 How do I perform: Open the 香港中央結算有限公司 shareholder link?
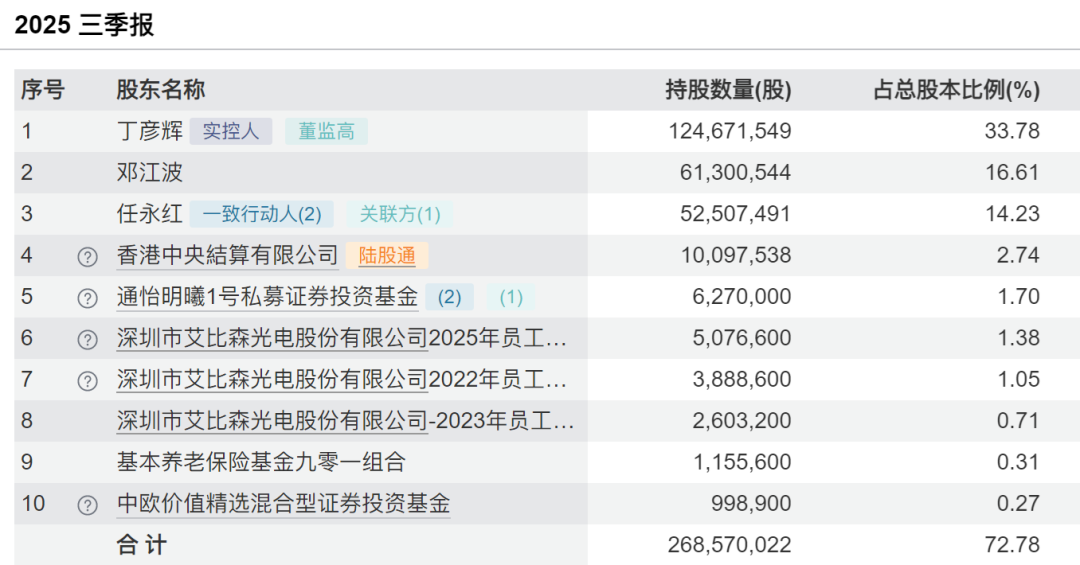(227, 256)
